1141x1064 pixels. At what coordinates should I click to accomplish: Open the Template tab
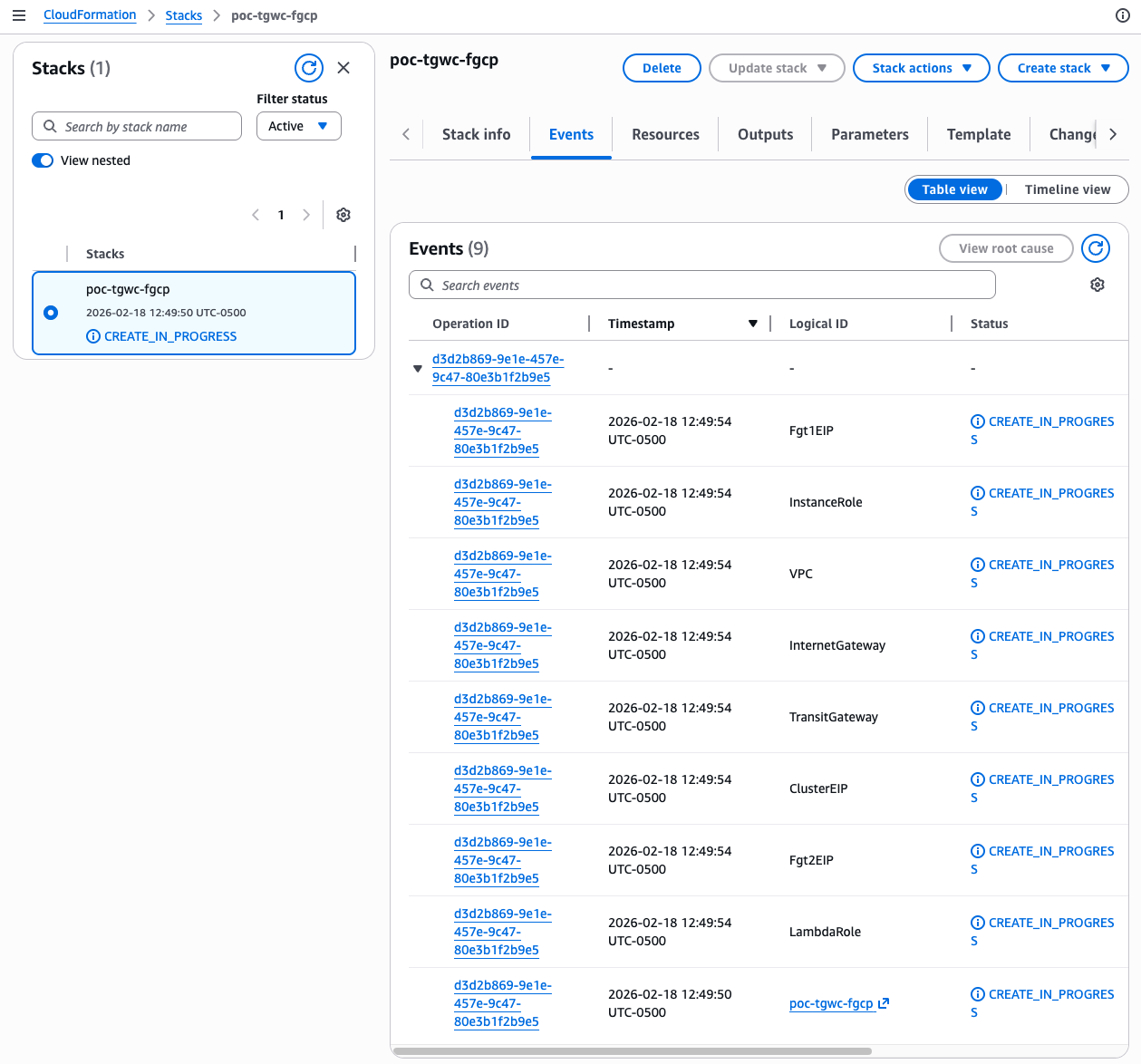[x=978, y=134]
